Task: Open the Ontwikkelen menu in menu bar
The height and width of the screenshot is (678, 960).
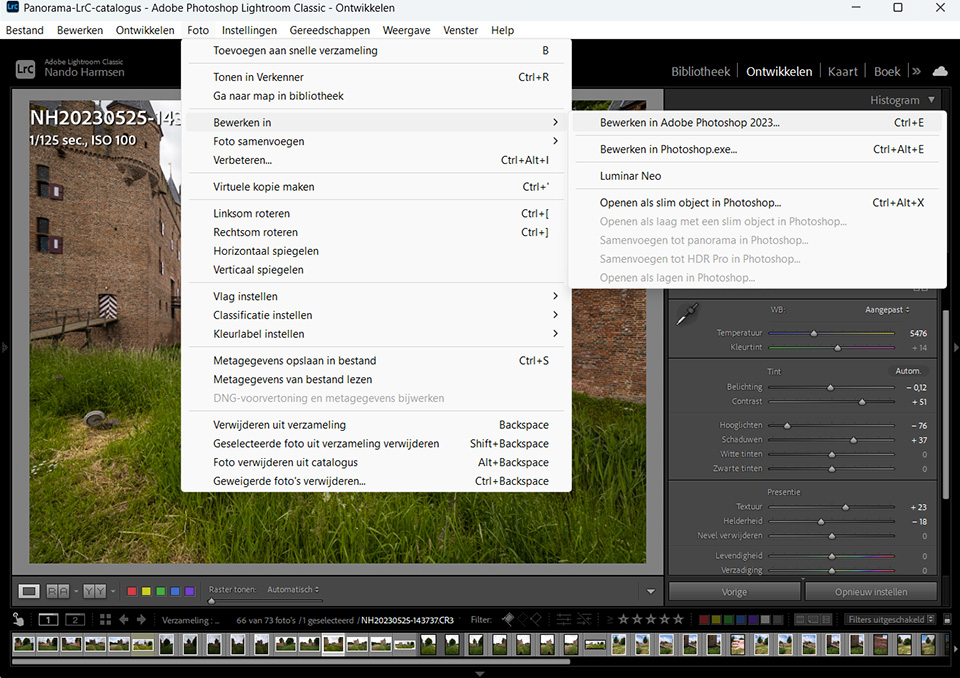Action: point(145,30)
